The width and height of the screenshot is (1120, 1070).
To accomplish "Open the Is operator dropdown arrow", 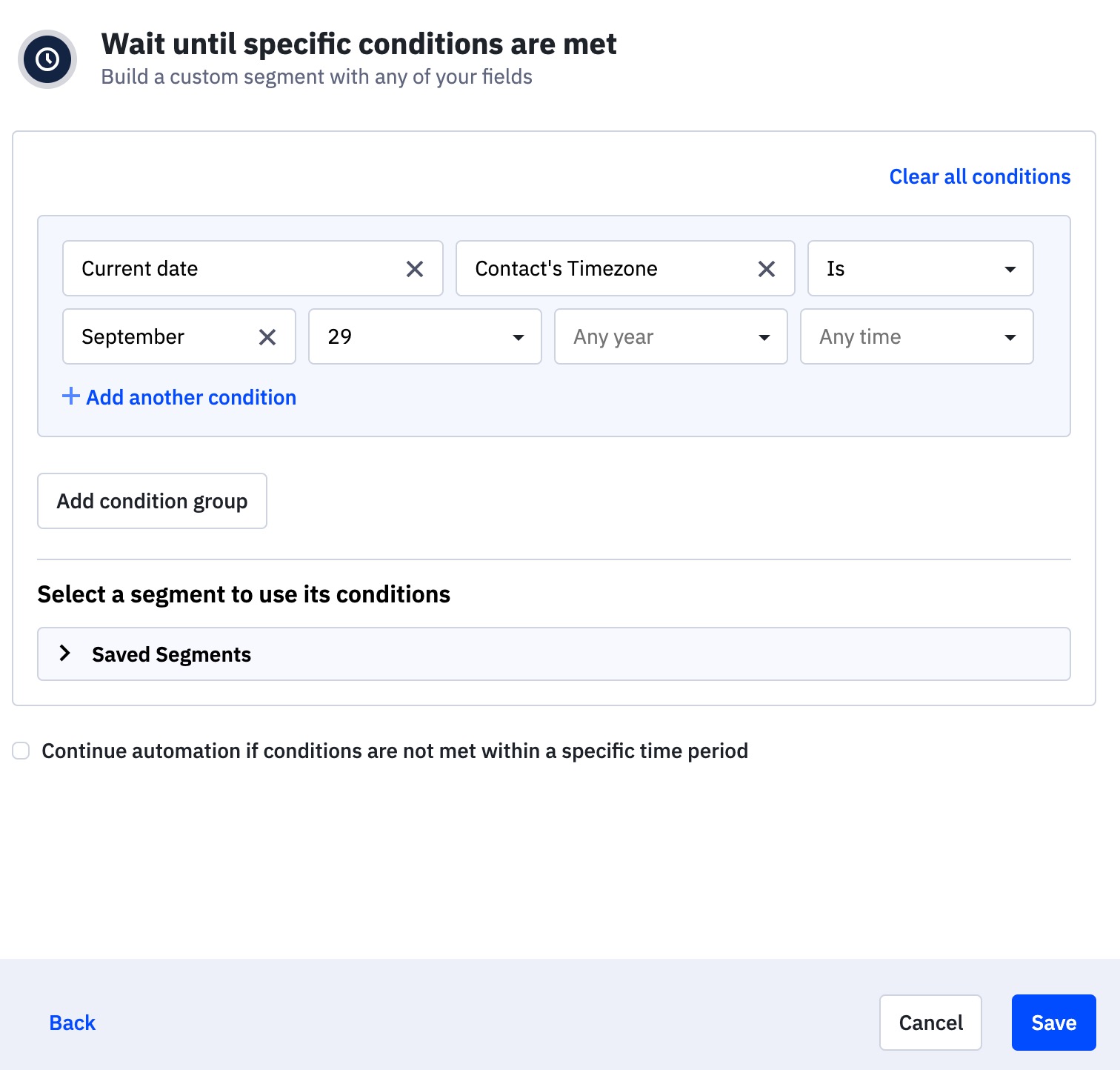I will tap(1010, 269).
